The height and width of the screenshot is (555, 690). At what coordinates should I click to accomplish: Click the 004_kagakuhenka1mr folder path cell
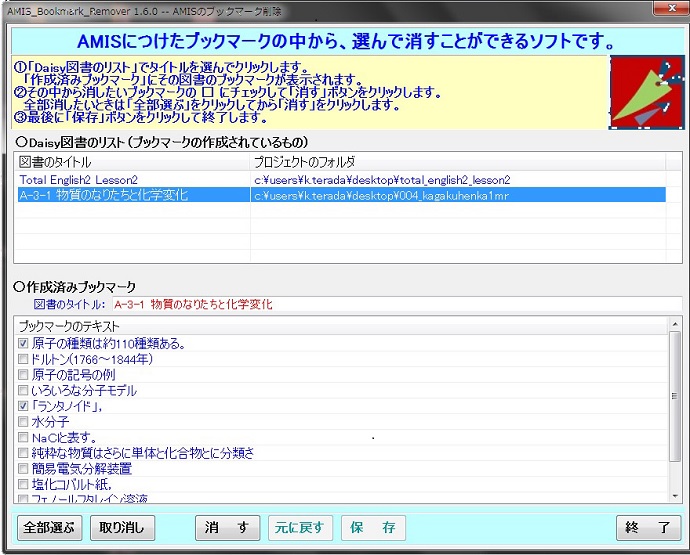click(x=458, y=195)
